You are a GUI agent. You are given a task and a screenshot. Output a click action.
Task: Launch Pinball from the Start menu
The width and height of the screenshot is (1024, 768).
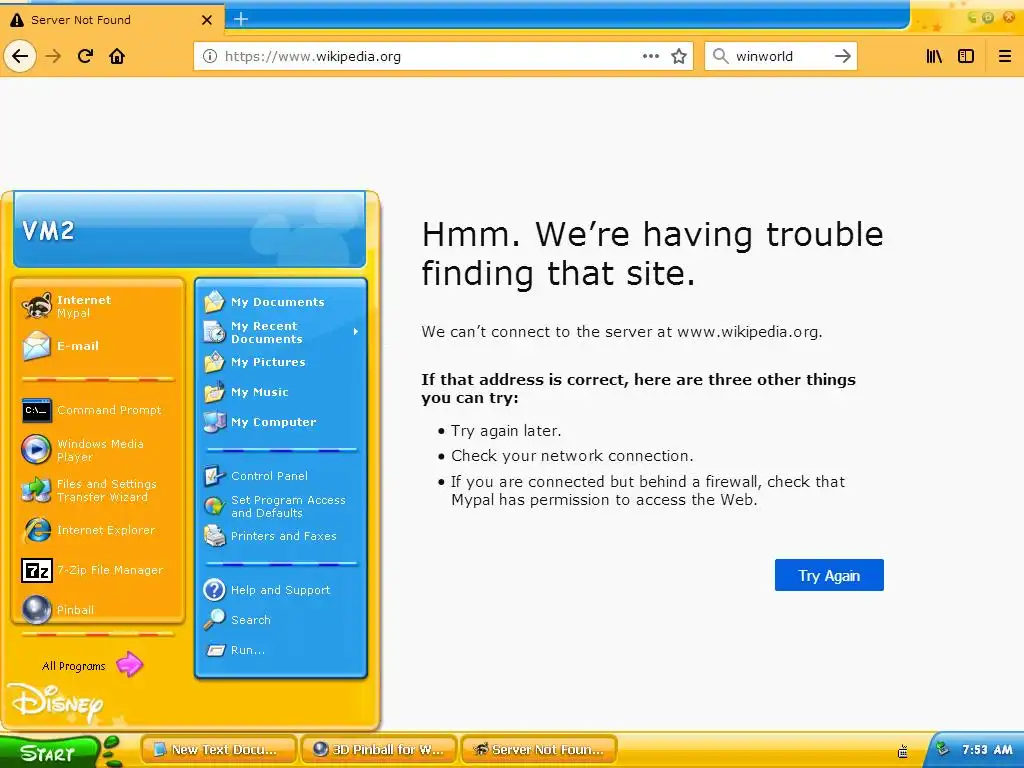(x=98, y=610)
